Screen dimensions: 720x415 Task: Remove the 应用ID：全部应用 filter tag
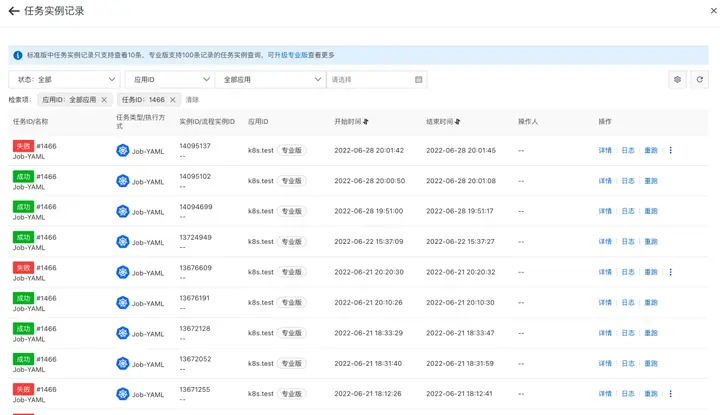104,100
